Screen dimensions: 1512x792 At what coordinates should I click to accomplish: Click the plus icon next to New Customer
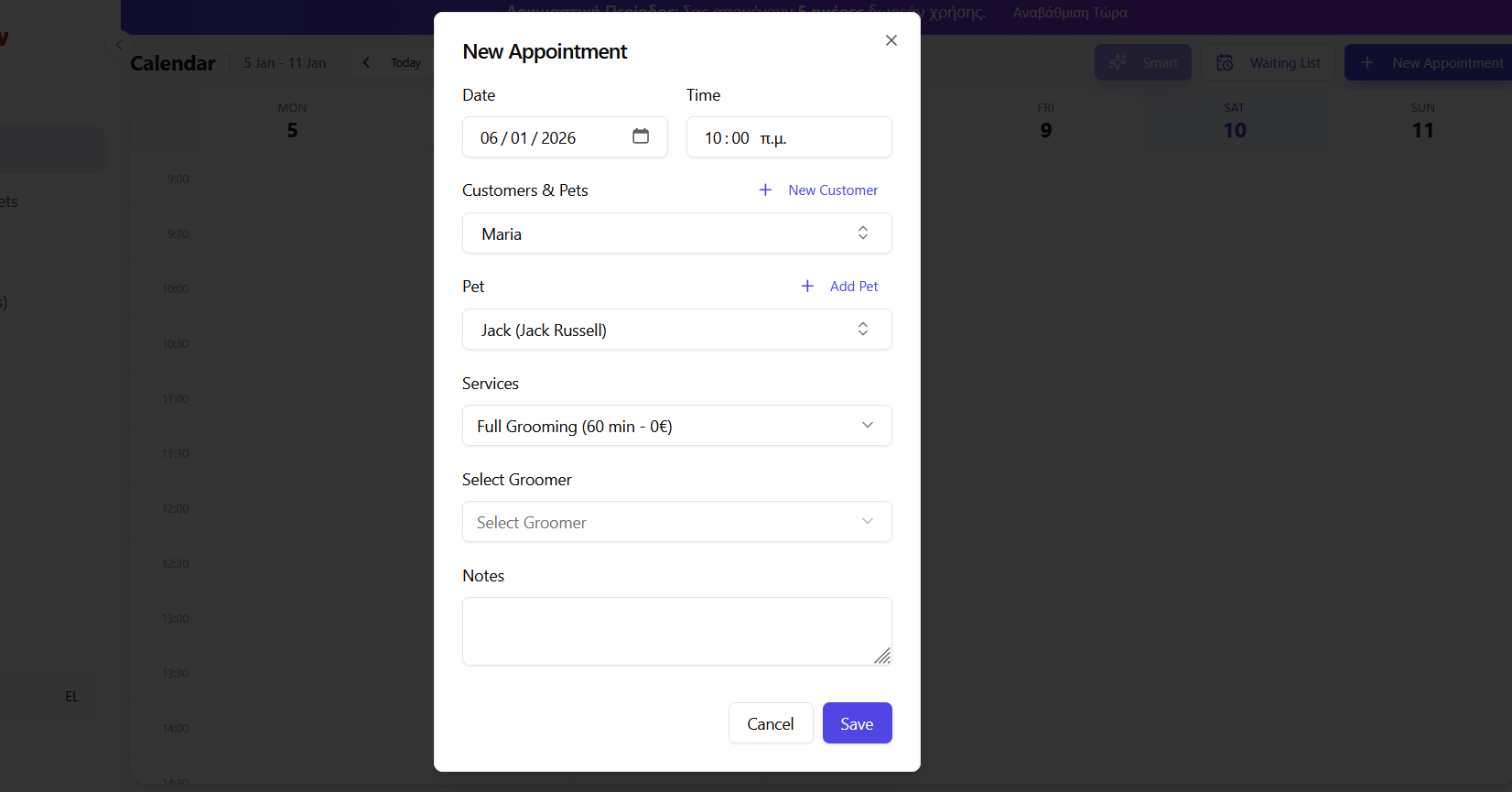click(765, 190)
